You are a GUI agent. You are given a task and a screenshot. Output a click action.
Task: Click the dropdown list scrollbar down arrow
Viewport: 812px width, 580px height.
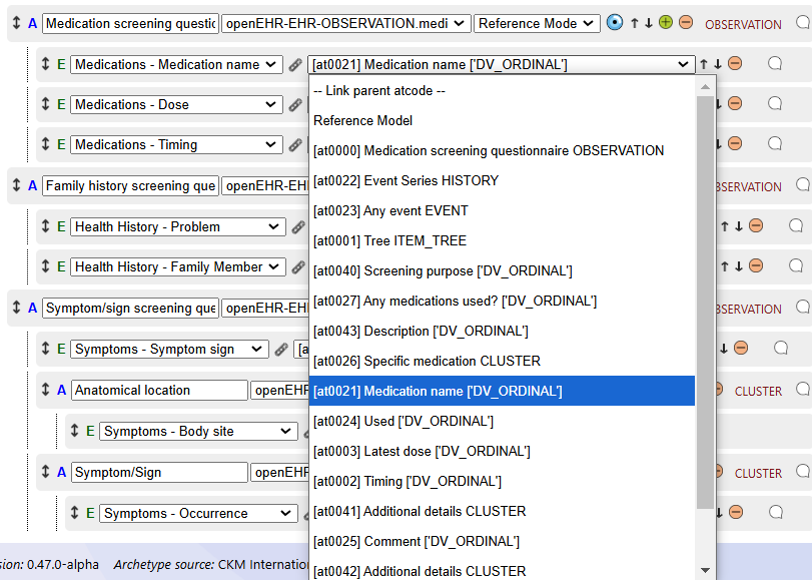coord(706,570)
